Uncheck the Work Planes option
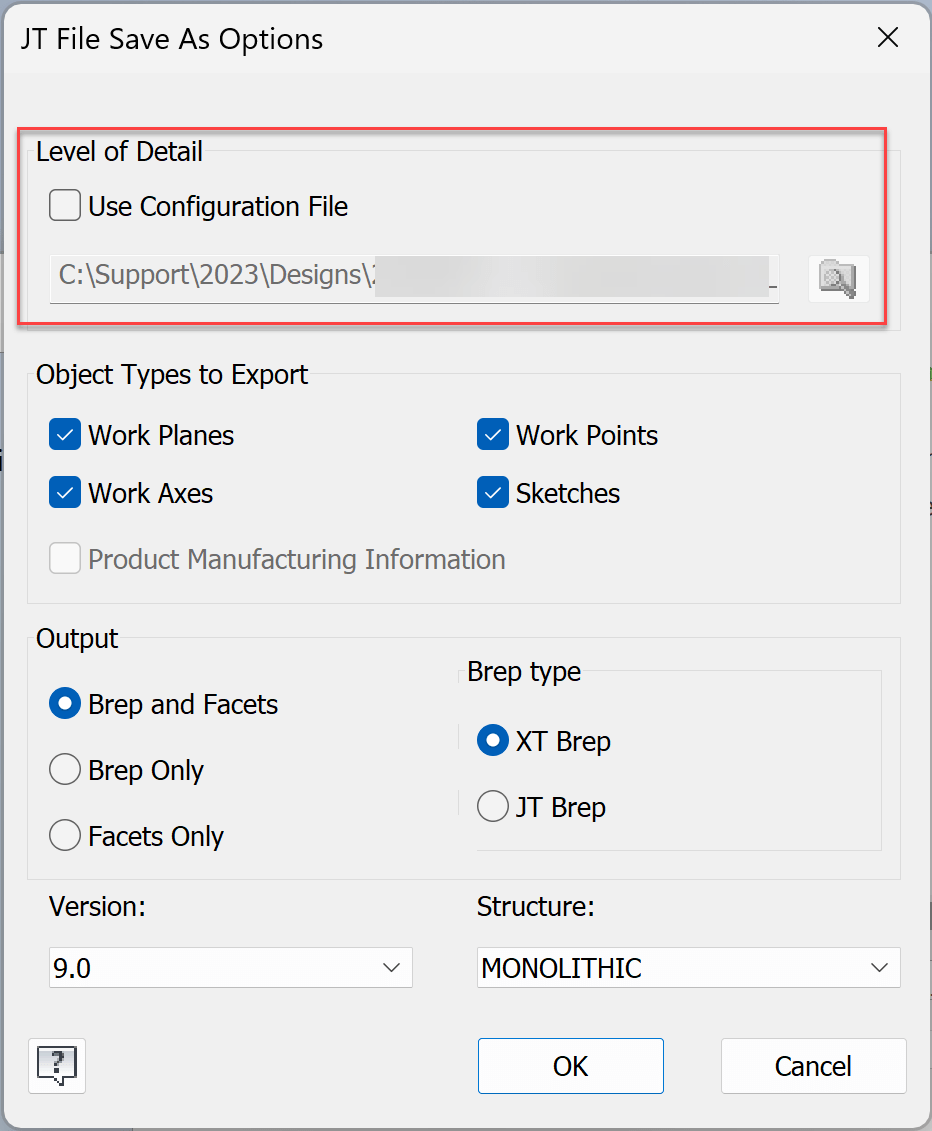The height and width of the screenshot is (1131, 932). [64, 434]
